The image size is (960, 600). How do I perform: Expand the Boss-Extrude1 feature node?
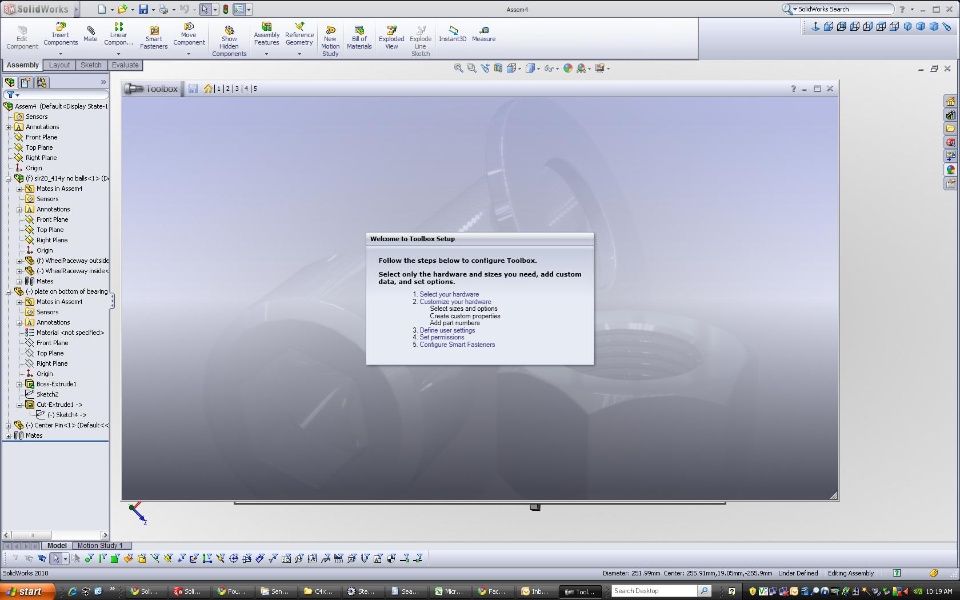[x=20, y=384]
